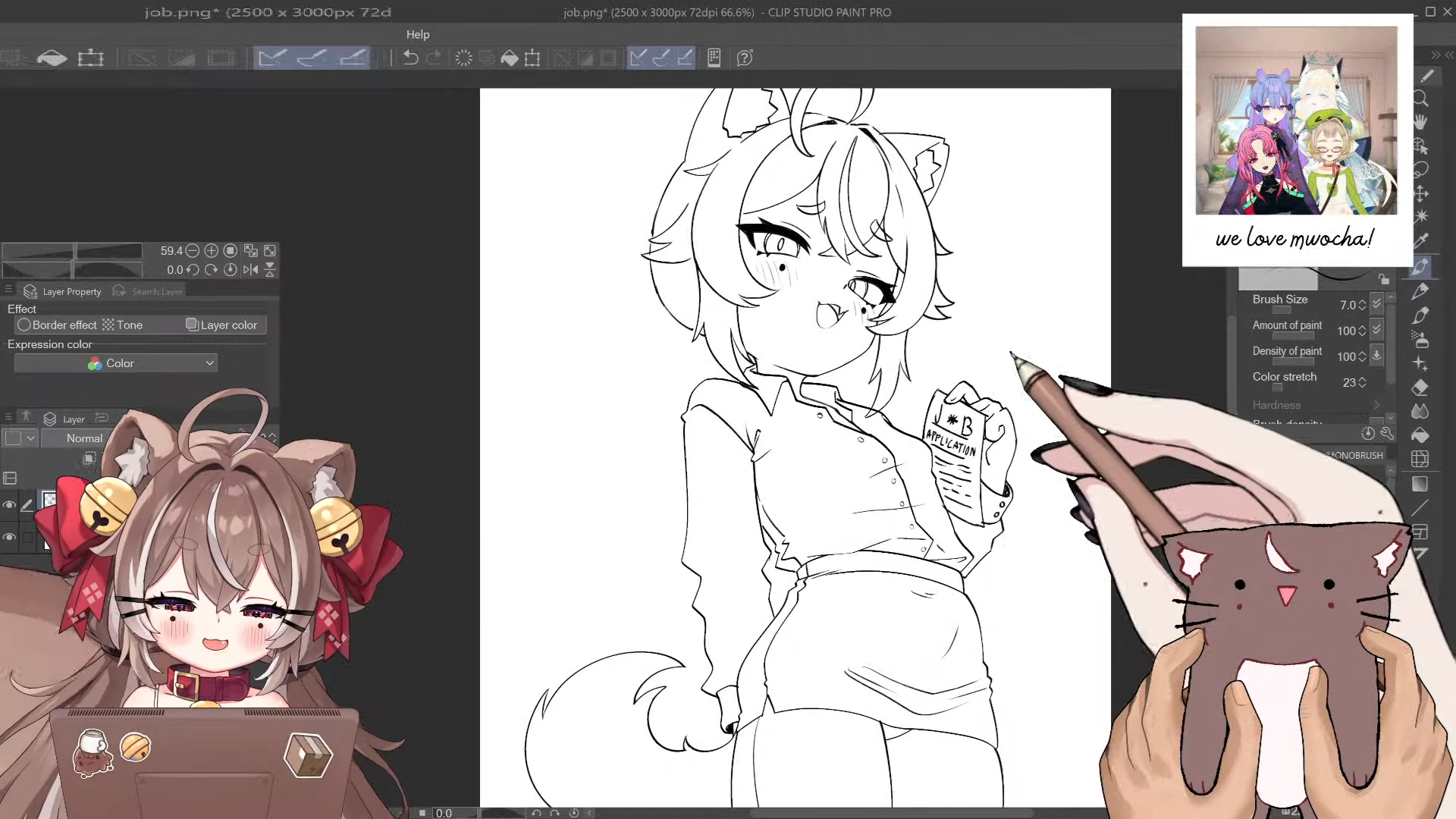Pick the Eyedropper tool
This screenshot has width=1456, height=819.
(x=1420, y=241)
